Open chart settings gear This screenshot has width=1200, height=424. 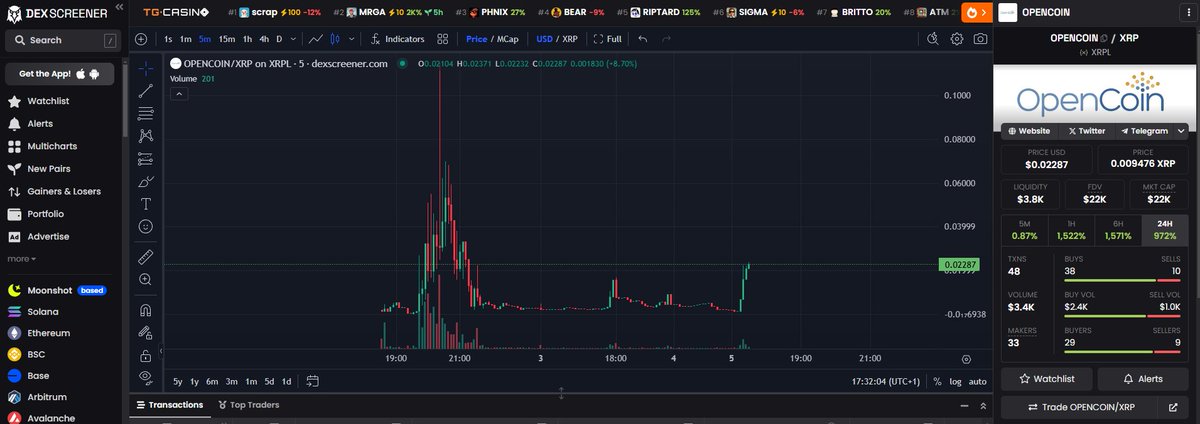coord(957,39)
